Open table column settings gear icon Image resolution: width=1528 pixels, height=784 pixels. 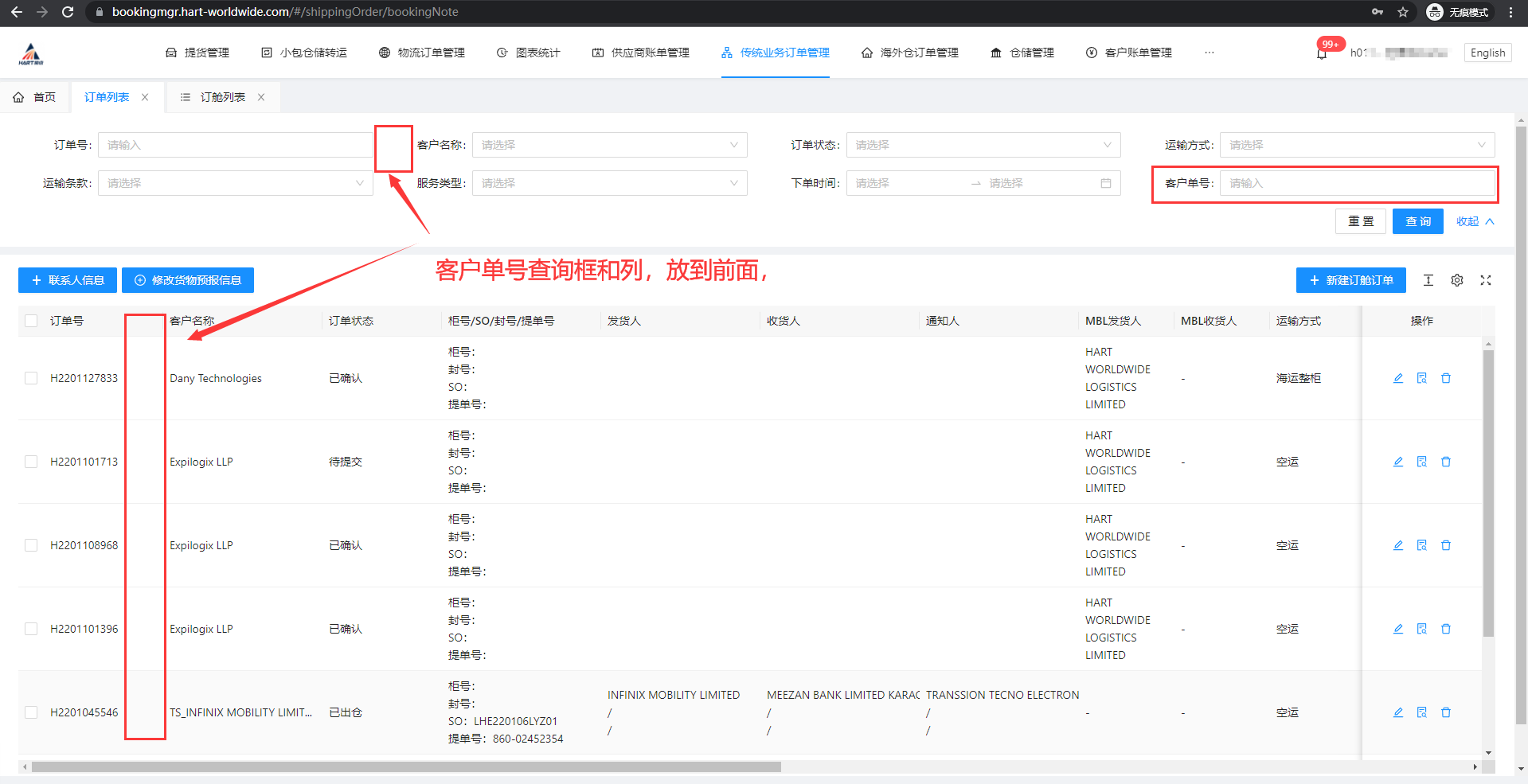(x=1457, y=280)
